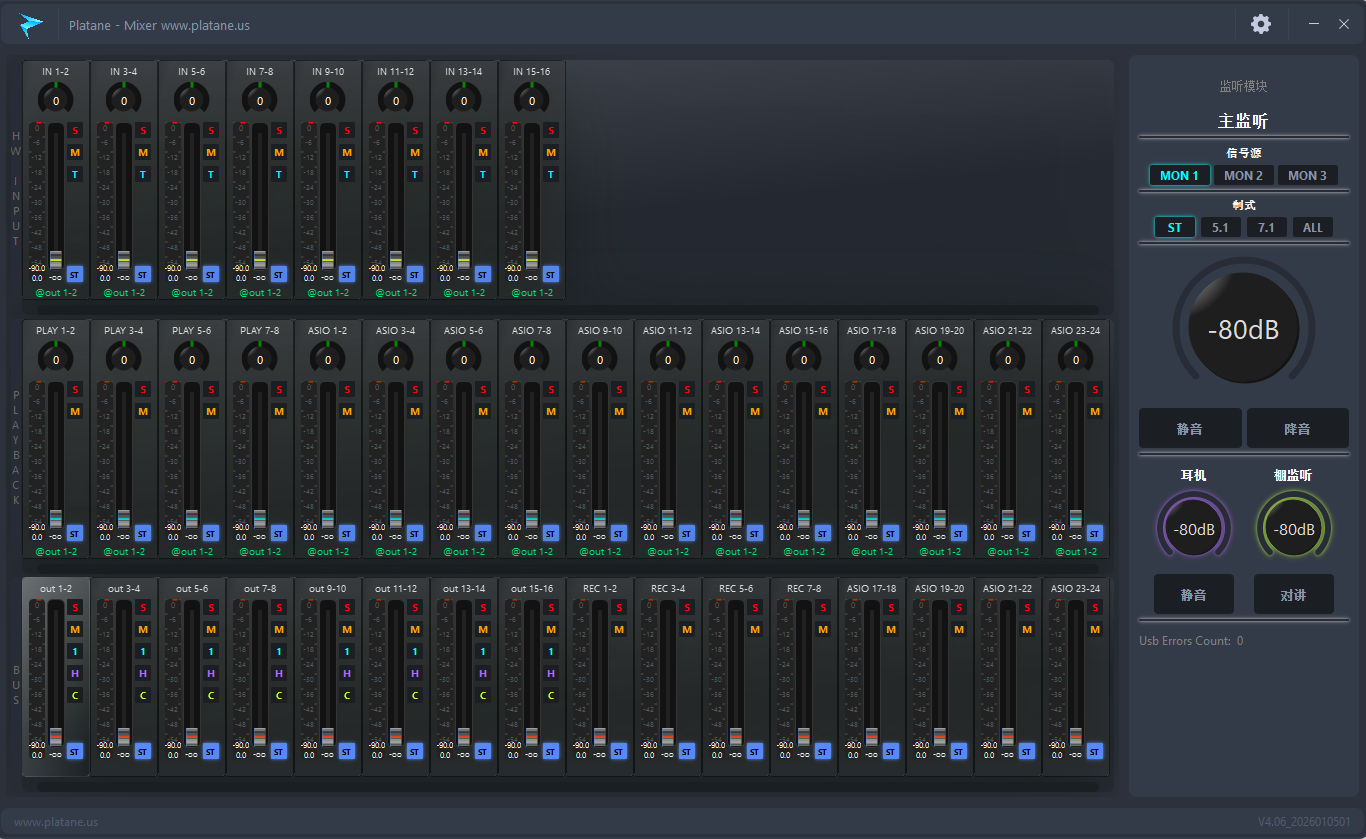Open @out 1-2 routing under ASIO 21-22 playback
Viewport: 1366px width, 839px height.
pyautogui.click(x=1008, y=552)
